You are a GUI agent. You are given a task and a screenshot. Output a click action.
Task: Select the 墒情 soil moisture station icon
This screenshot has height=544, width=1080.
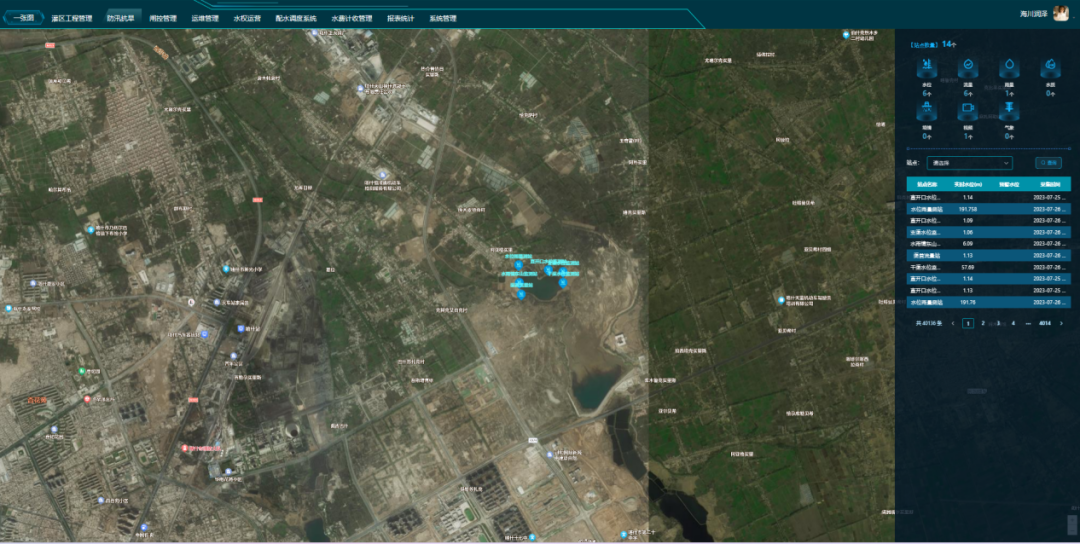926,110
